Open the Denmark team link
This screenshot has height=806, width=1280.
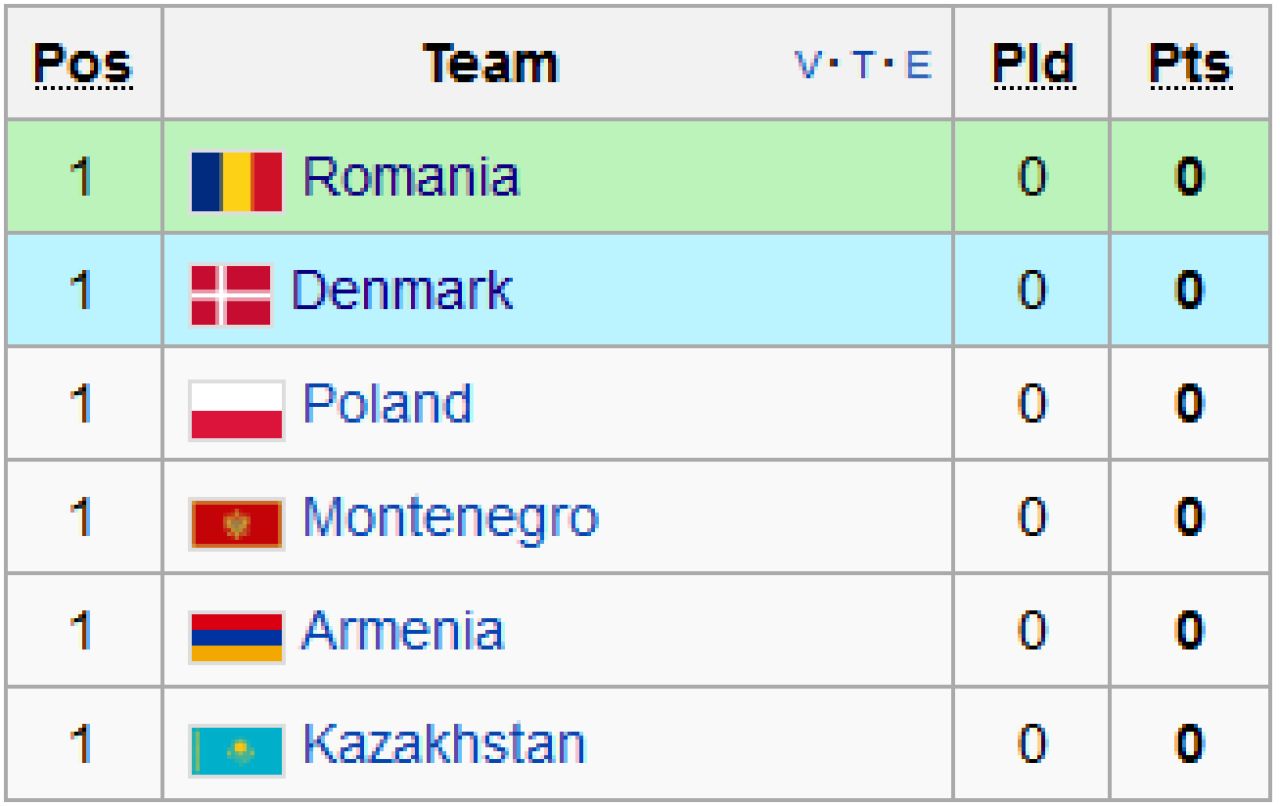point(402,290)
